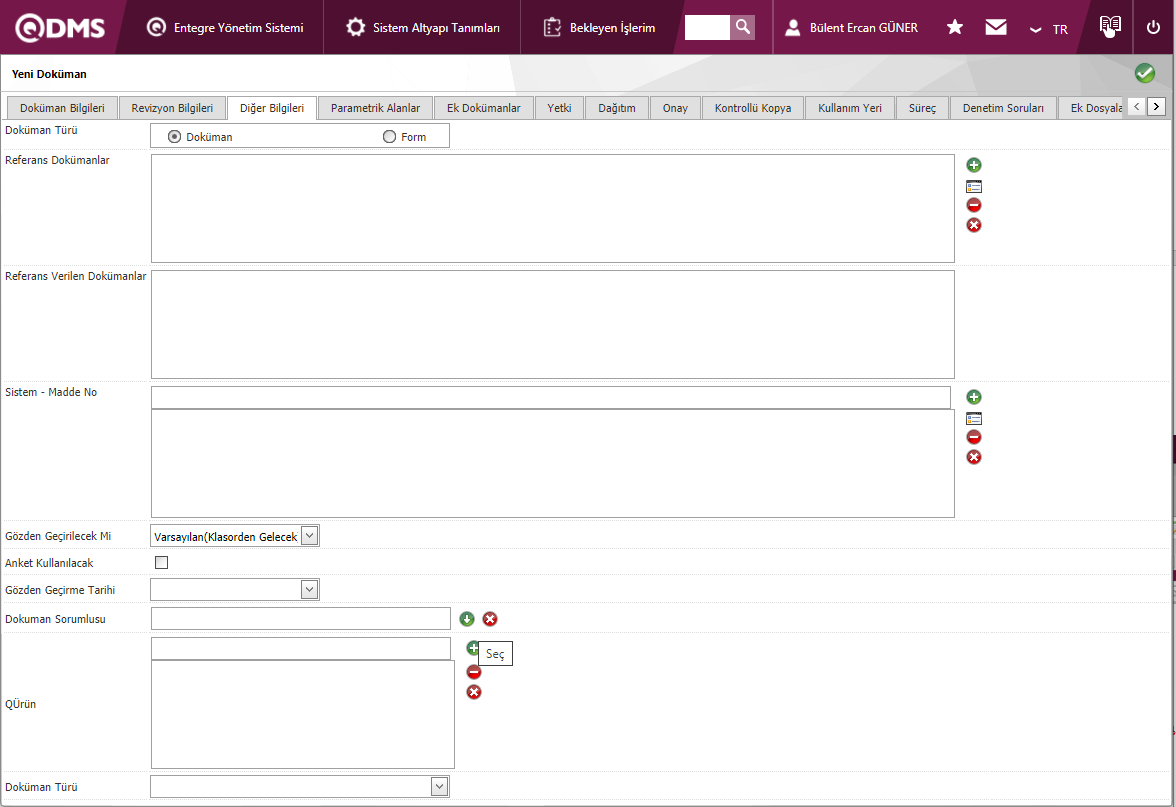Switch to the Revizyon Bilgileri tab
This screenshot has height=807, width=1176.
point(172,108)
